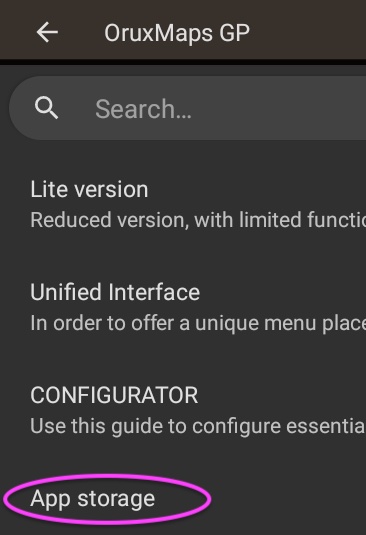
Task: Go back using the arrow icon
Action: pyautogui.click(x=47, y=32)
